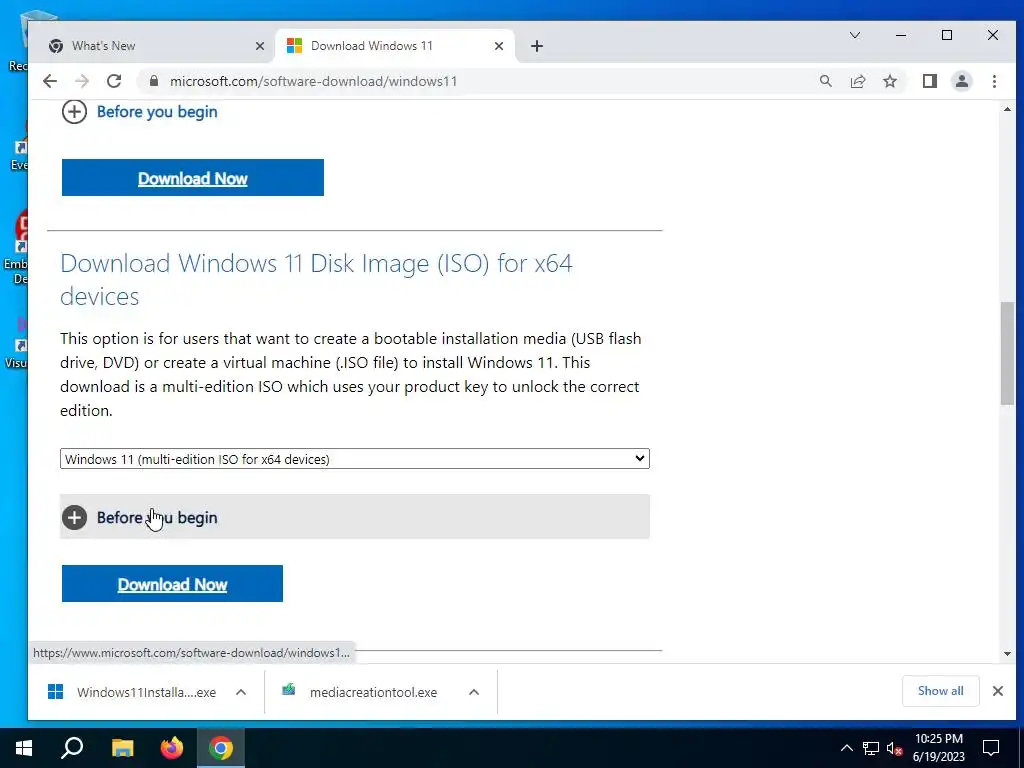Open options for Windows11Installa....exe download
The width and height of the screenshot is (1024, 768).
(x=240, y=692)
